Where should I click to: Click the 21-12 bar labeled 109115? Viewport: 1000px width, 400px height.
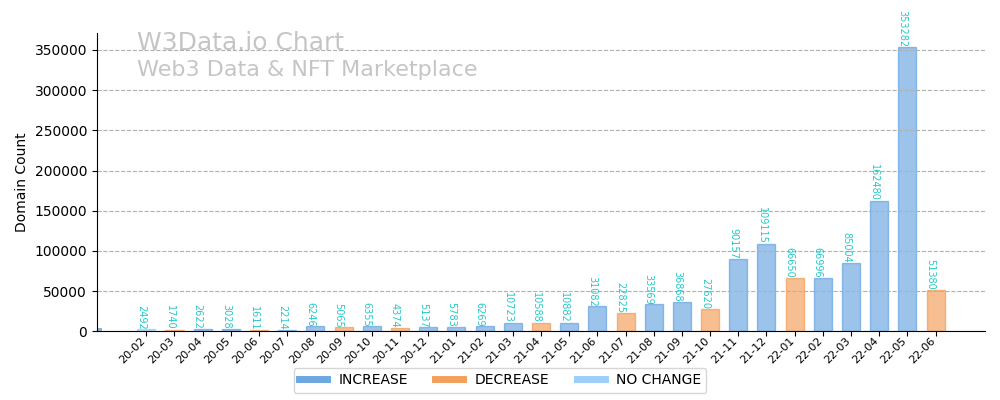[x=766, y=288]
